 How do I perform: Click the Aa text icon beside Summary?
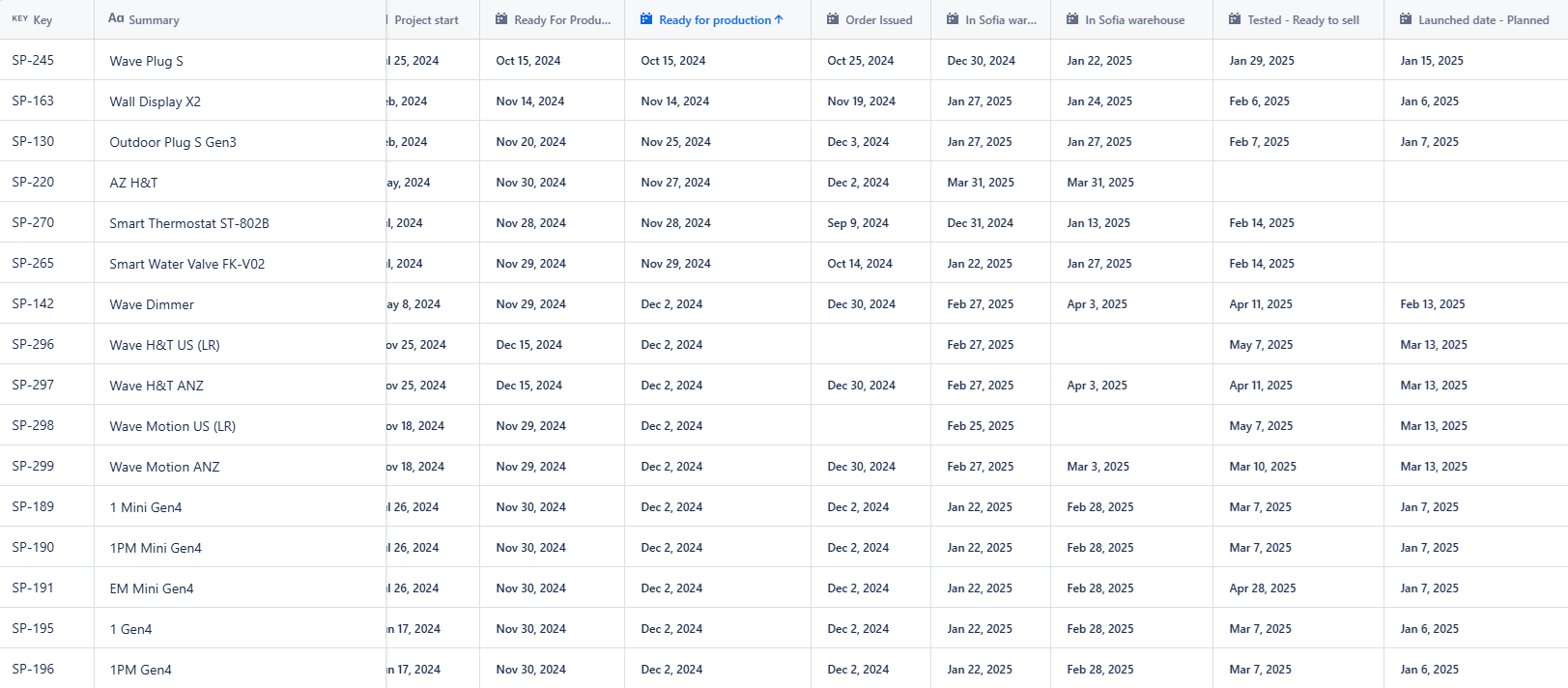[116, 18]
